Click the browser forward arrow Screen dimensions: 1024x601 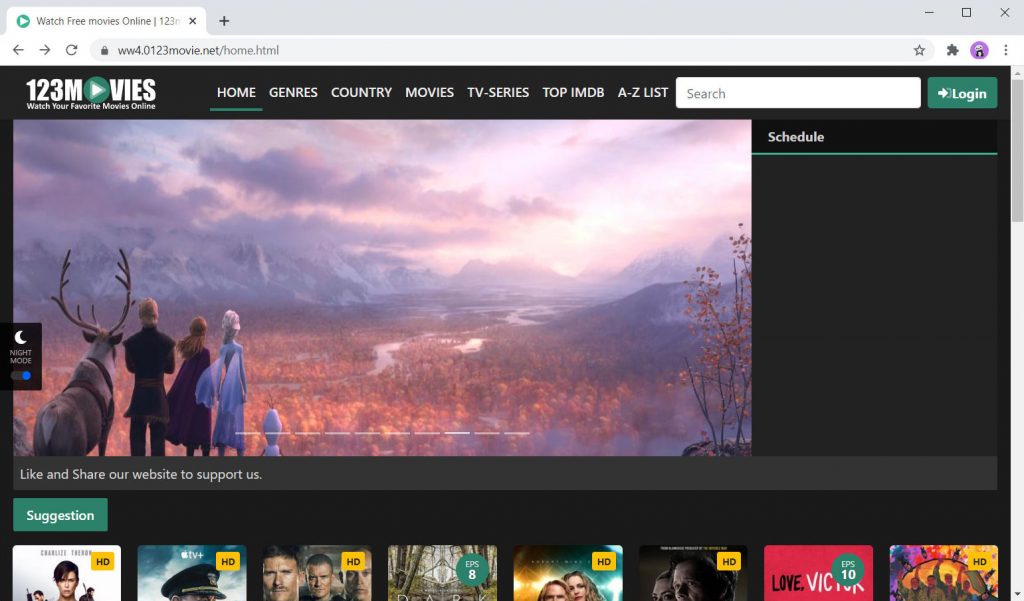[44, 50]
